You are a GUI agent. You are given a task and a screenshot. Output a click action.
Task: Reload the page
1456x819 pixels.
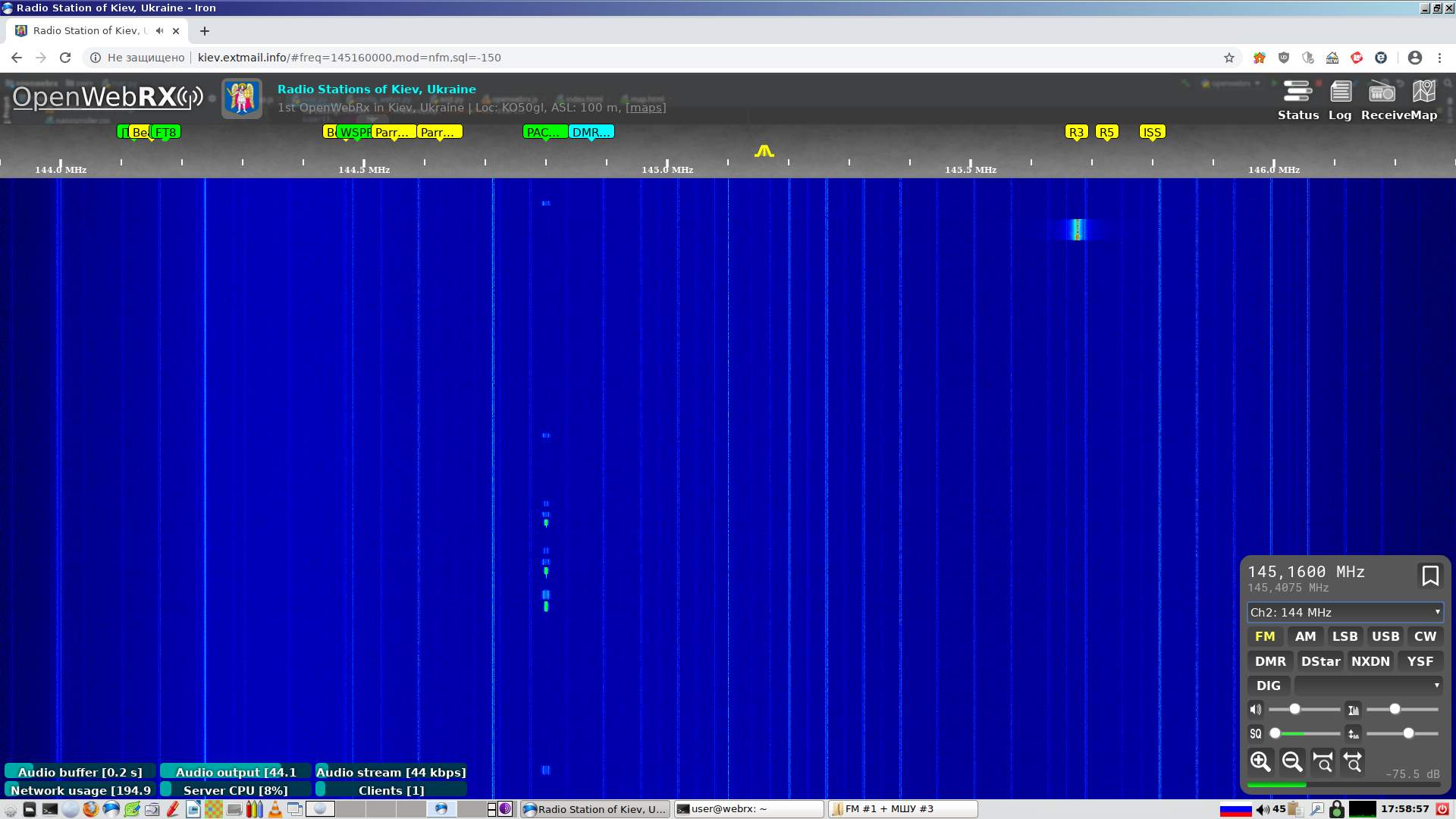click(x=65, y=58)
